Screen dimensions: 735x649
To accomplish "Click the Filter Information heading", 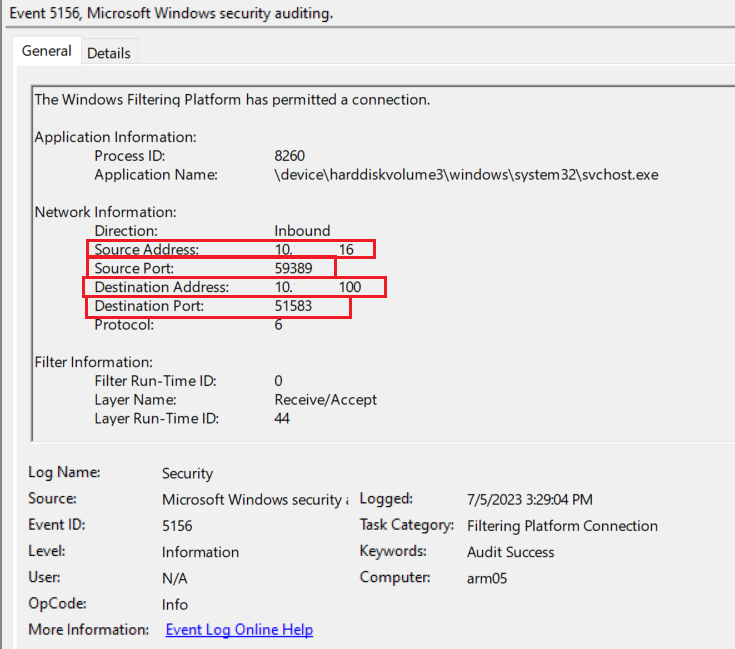I will click(x=94, y=362).
